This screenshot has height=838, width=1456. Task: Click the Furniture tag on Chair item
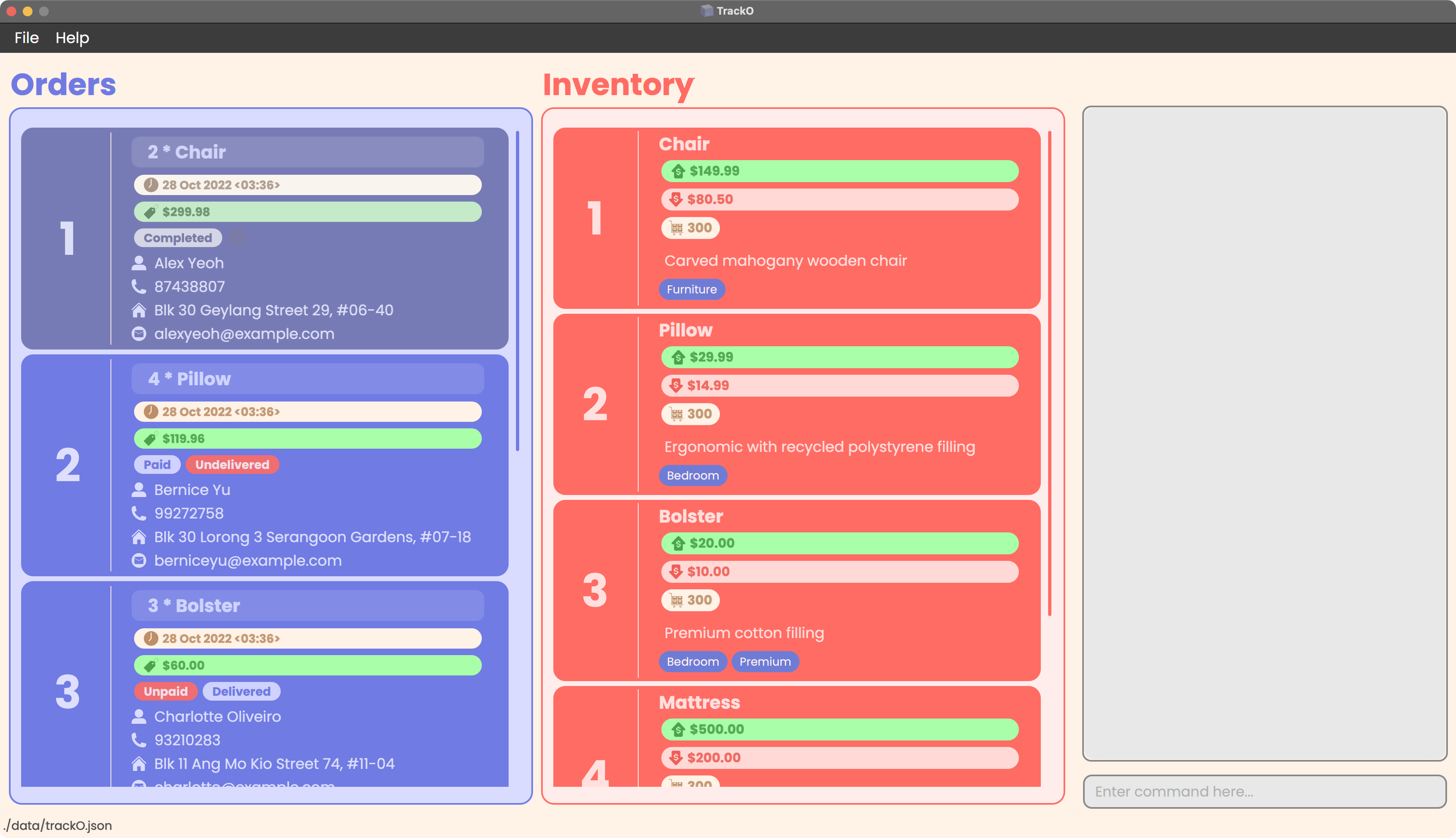click(x=692, y=289)
